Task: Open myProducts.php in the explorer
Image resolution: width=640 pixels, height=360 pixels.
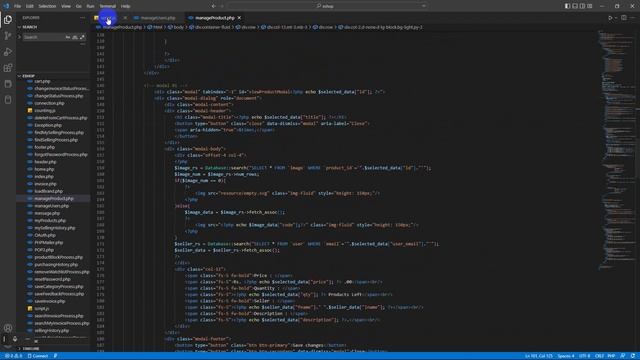Action: pos(50,220)
